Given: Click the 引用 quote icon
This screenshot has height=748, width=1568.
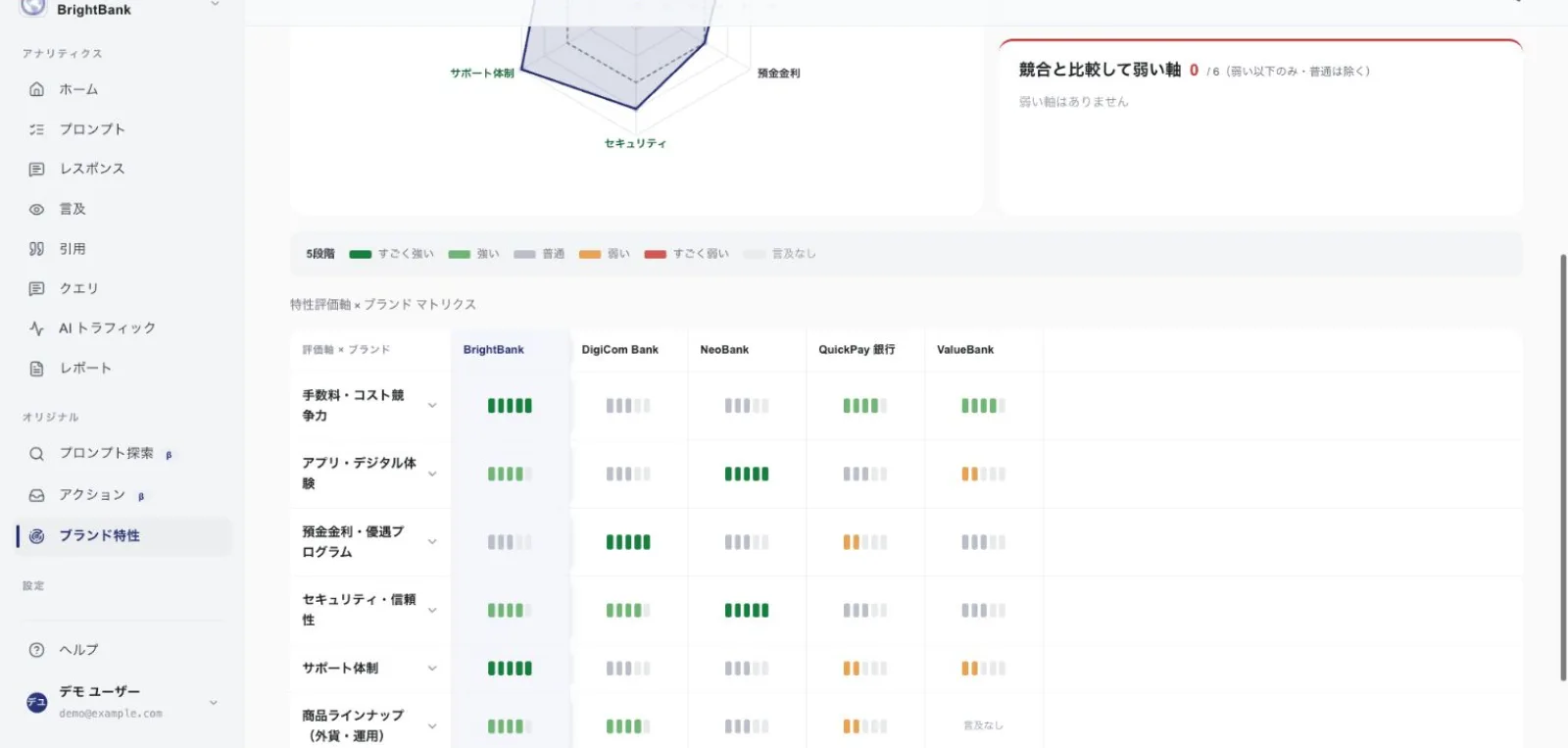Looking at the screenshot, I should pyautogui.click(x=36, y=249).
